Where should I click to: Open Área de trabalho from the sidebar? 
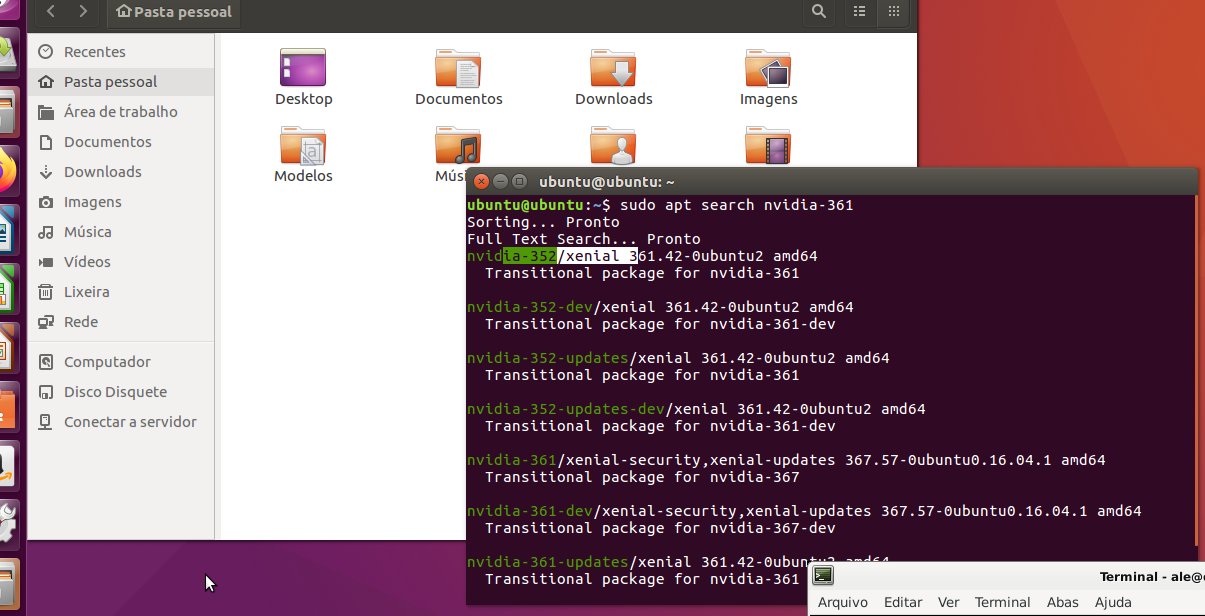tap(121, 112)
